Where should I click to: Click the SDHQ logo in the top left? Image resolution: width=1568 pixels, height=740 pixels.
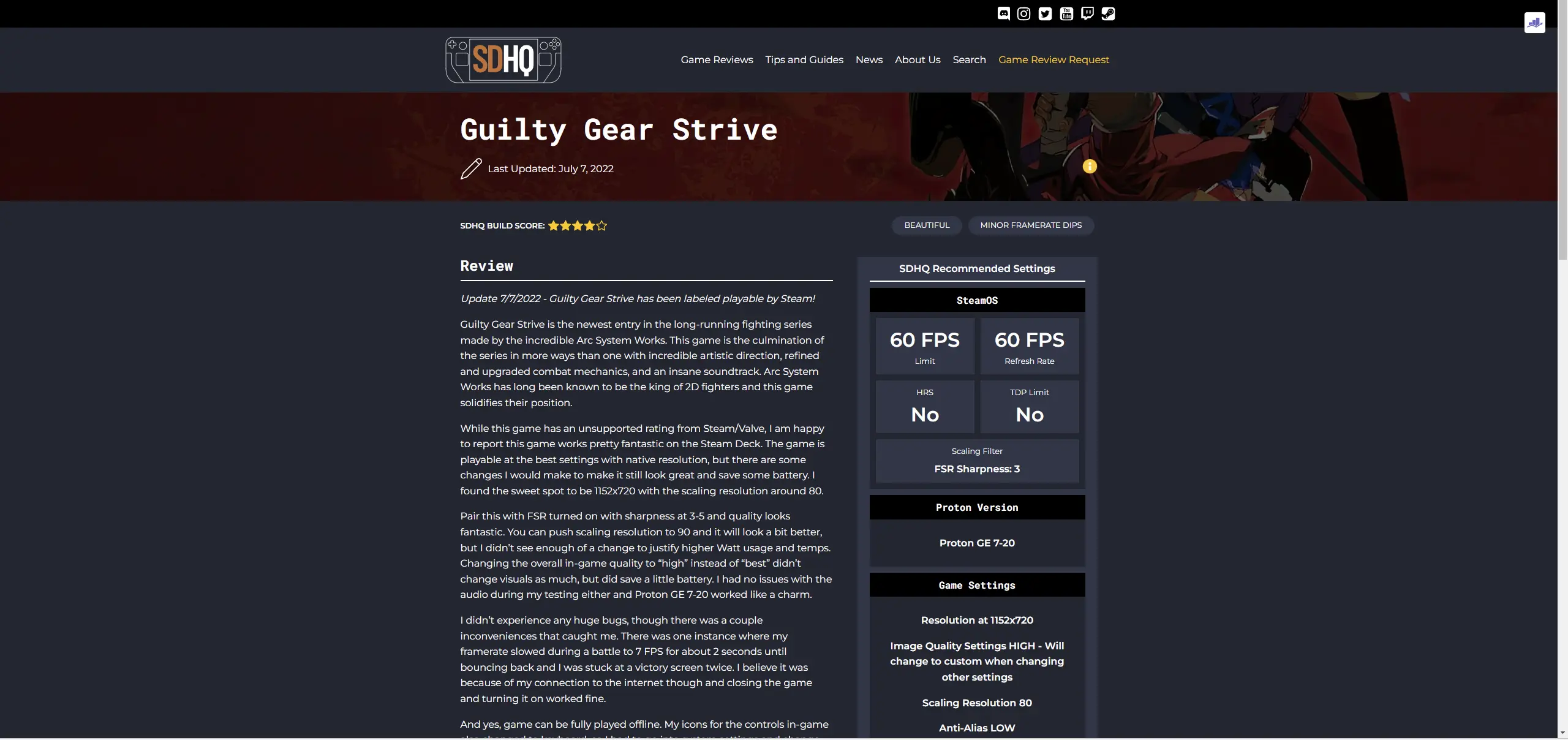pos(503,60)
